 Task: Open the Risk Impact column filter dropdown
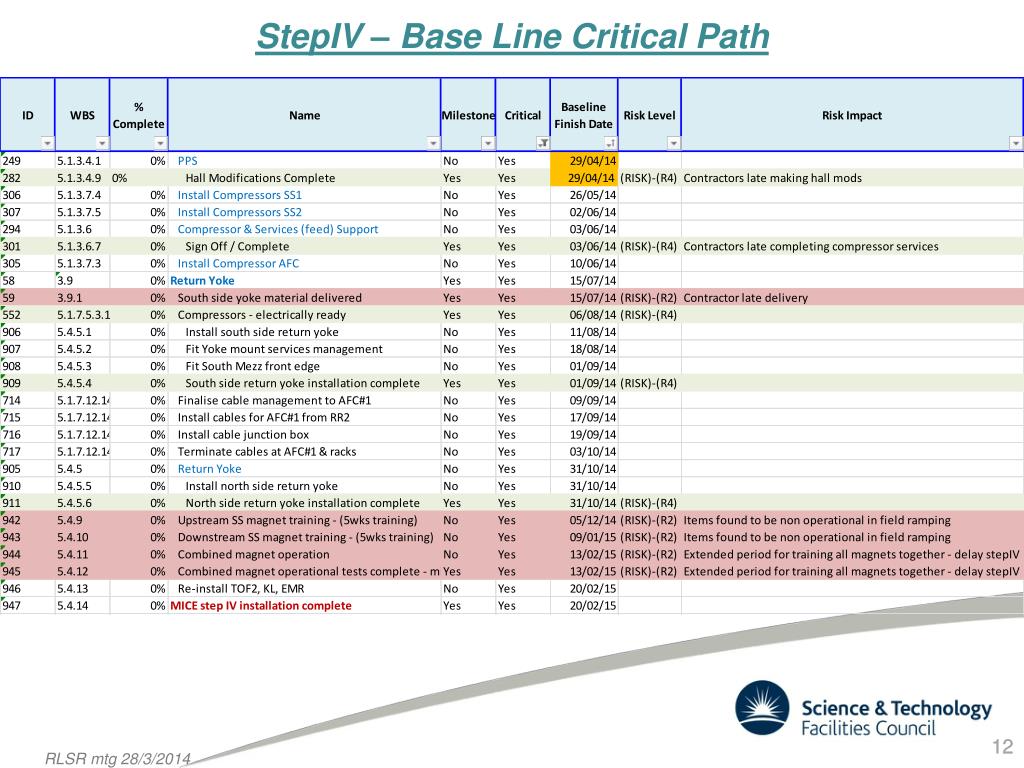pos(1016,143)
